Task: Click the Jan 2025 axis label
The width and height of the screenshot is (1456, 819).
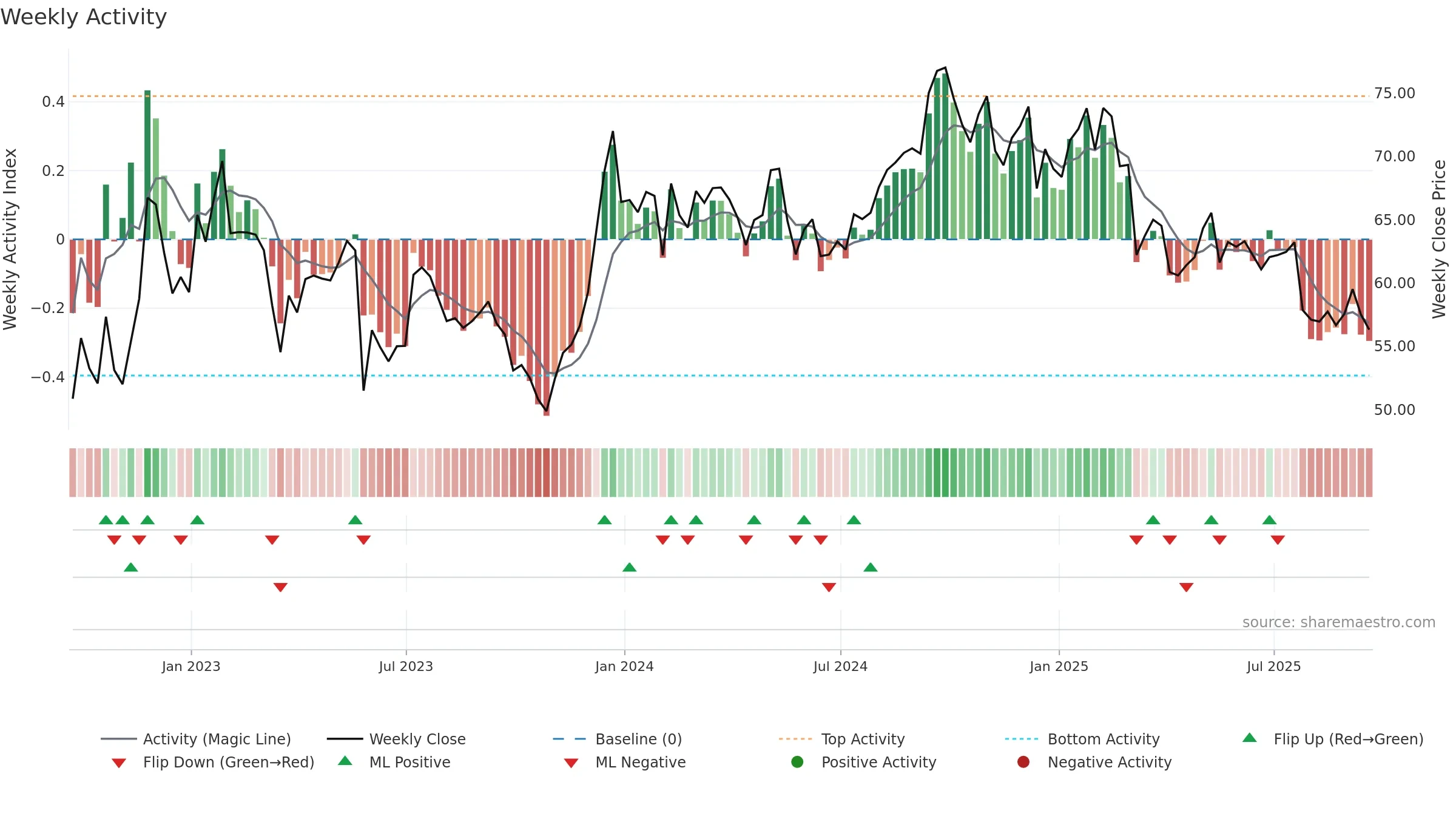Action: pyautogui.click(x=1059, y=666)
